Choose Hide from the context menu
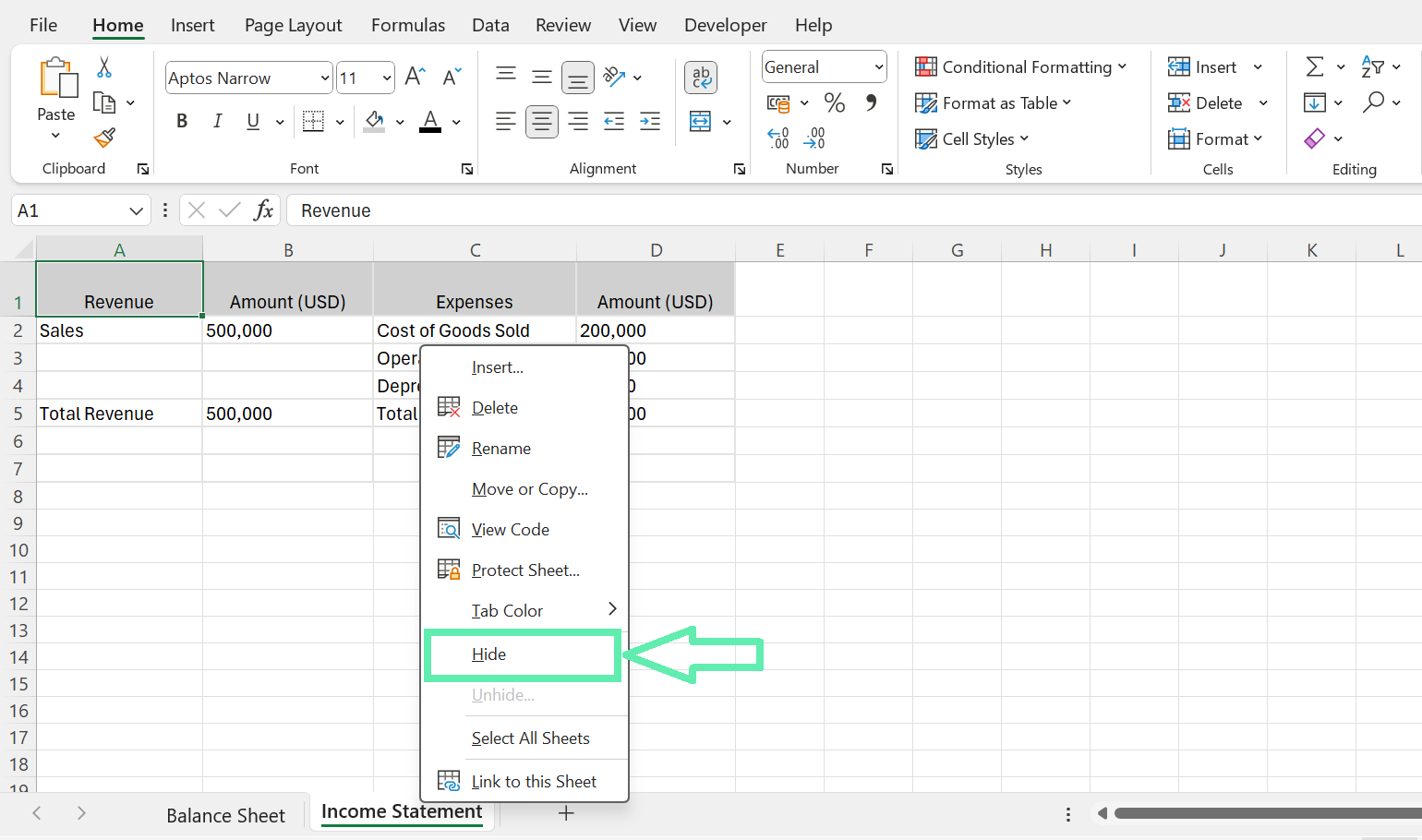This screenshot has width=1422, height=840. pos(488,654)
